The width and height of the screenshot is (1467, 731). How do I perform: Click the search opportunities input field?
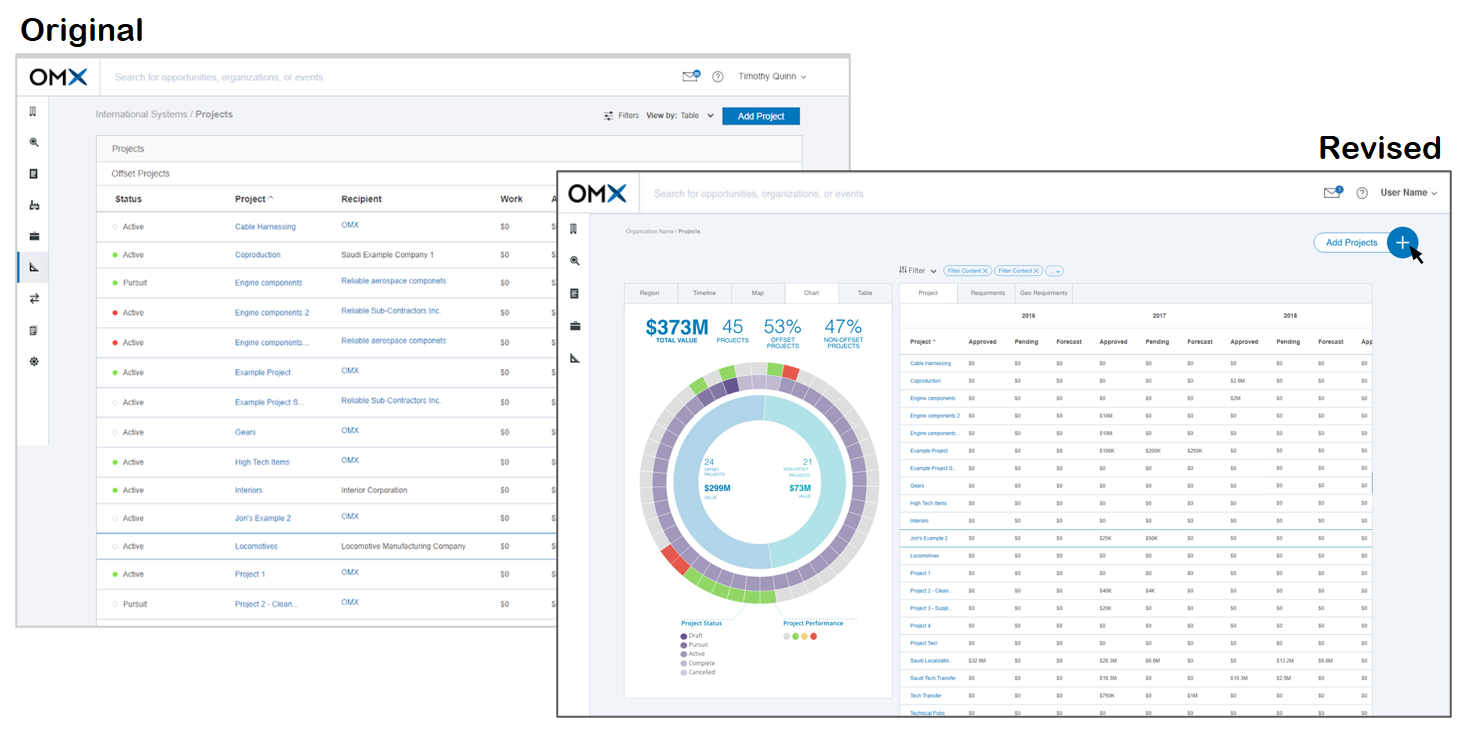coord(760,193)
